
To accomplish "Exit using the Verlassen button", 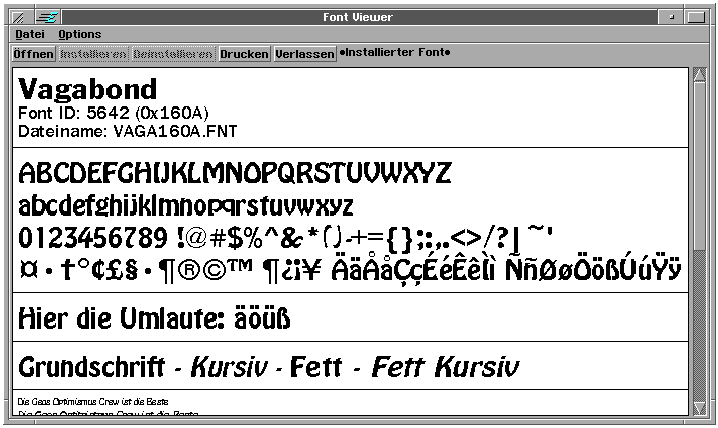I will pos(305,54).
